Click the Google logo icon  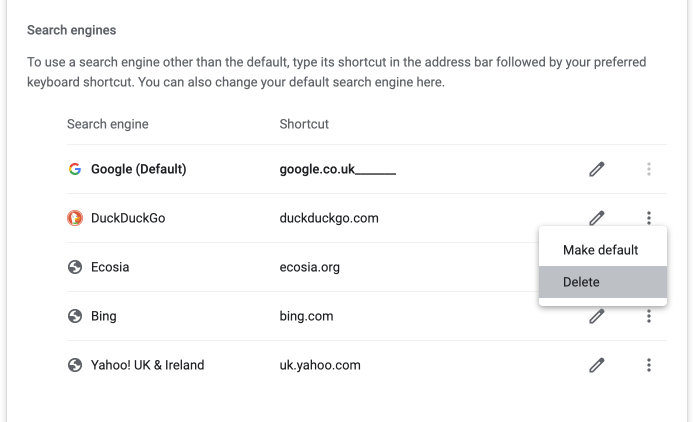[x=75, y=169]
